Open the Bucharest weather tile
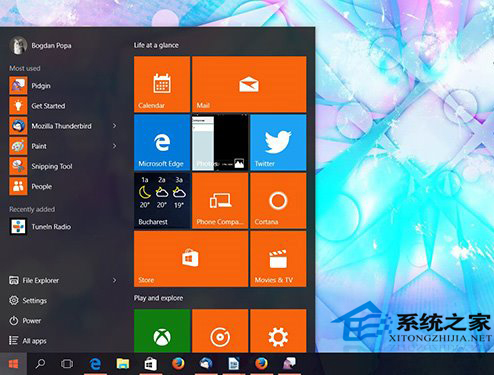 click(x=162, y=201)
